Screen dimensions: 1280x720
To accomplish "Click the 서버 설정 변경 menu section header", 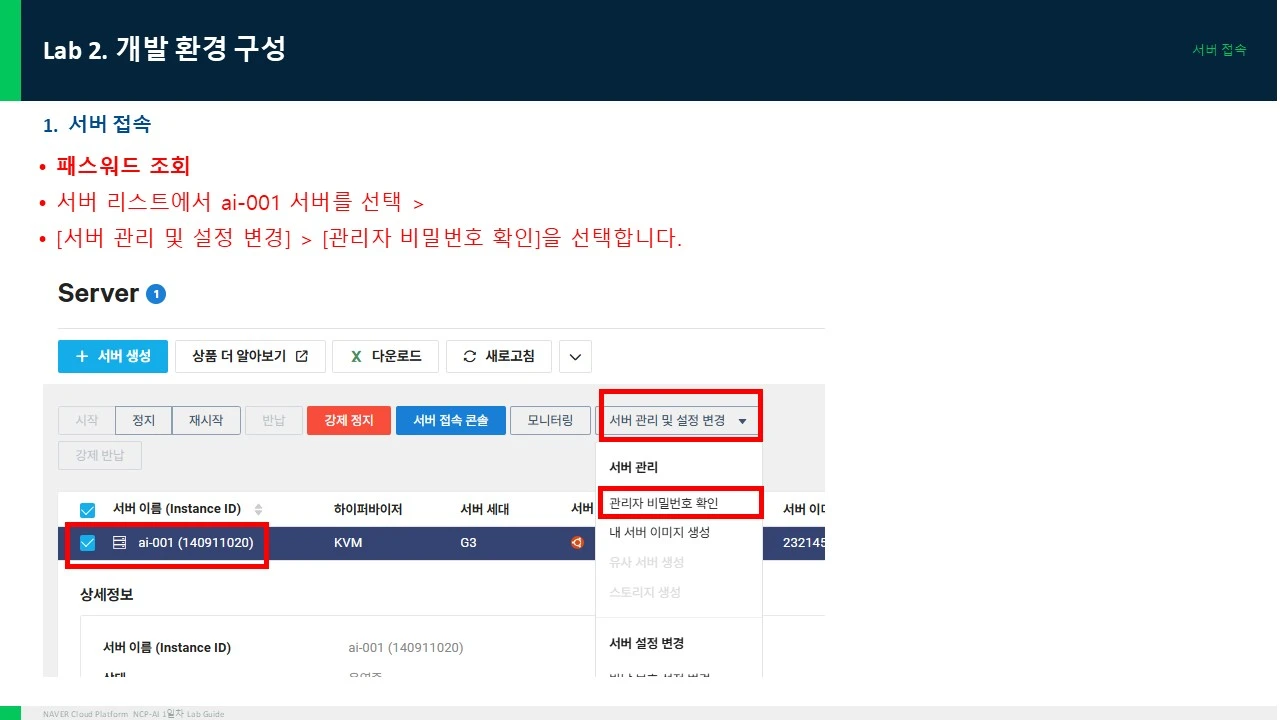I will [x=646, y=643].
